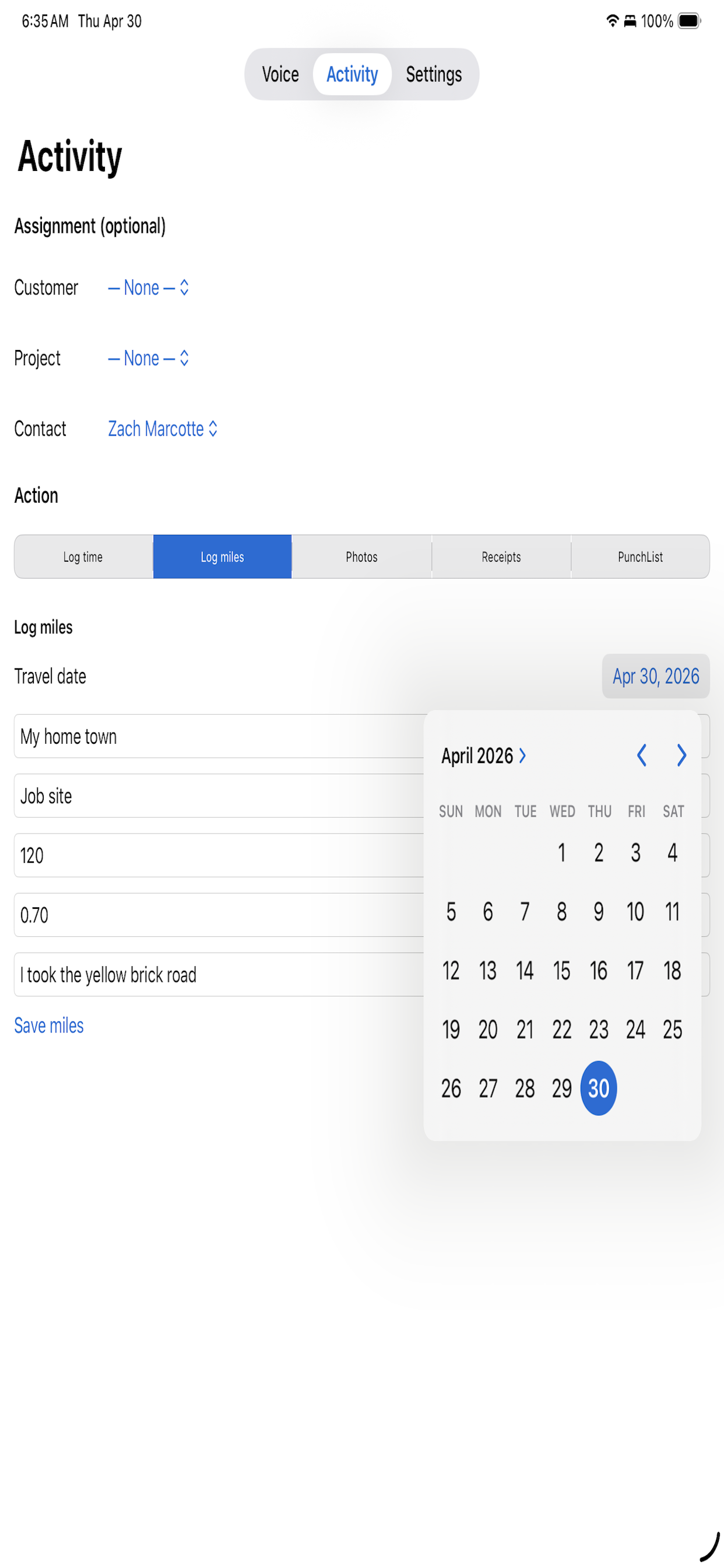The image size is (724, 1568).
Task: Open the Project dropdown
Action: pyautogui.click(x=149, y=358)
